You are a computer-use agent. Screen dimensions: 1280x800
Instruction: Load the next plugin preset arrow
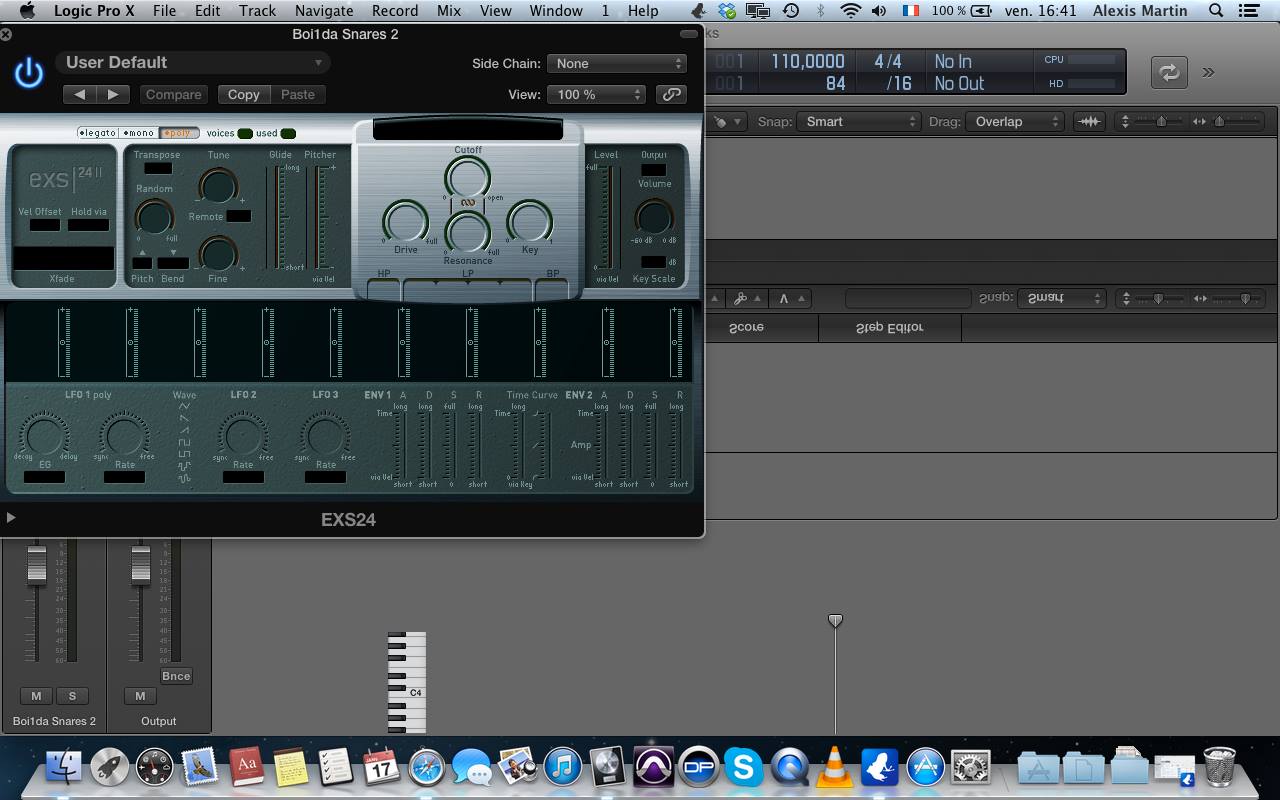click(x=113, y=94)
